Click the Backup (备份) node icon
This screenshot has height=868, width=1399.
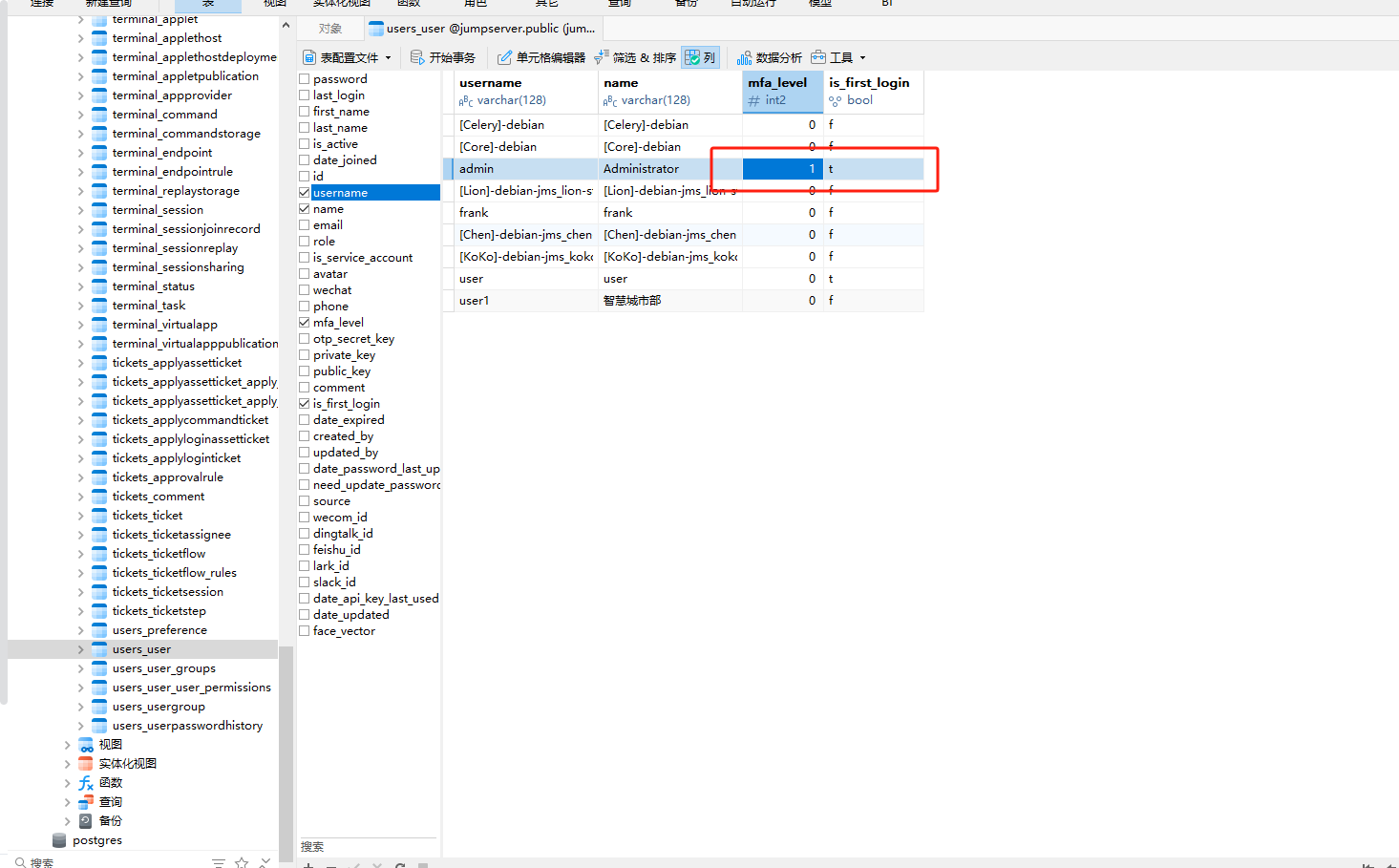(x=86, y=821)
